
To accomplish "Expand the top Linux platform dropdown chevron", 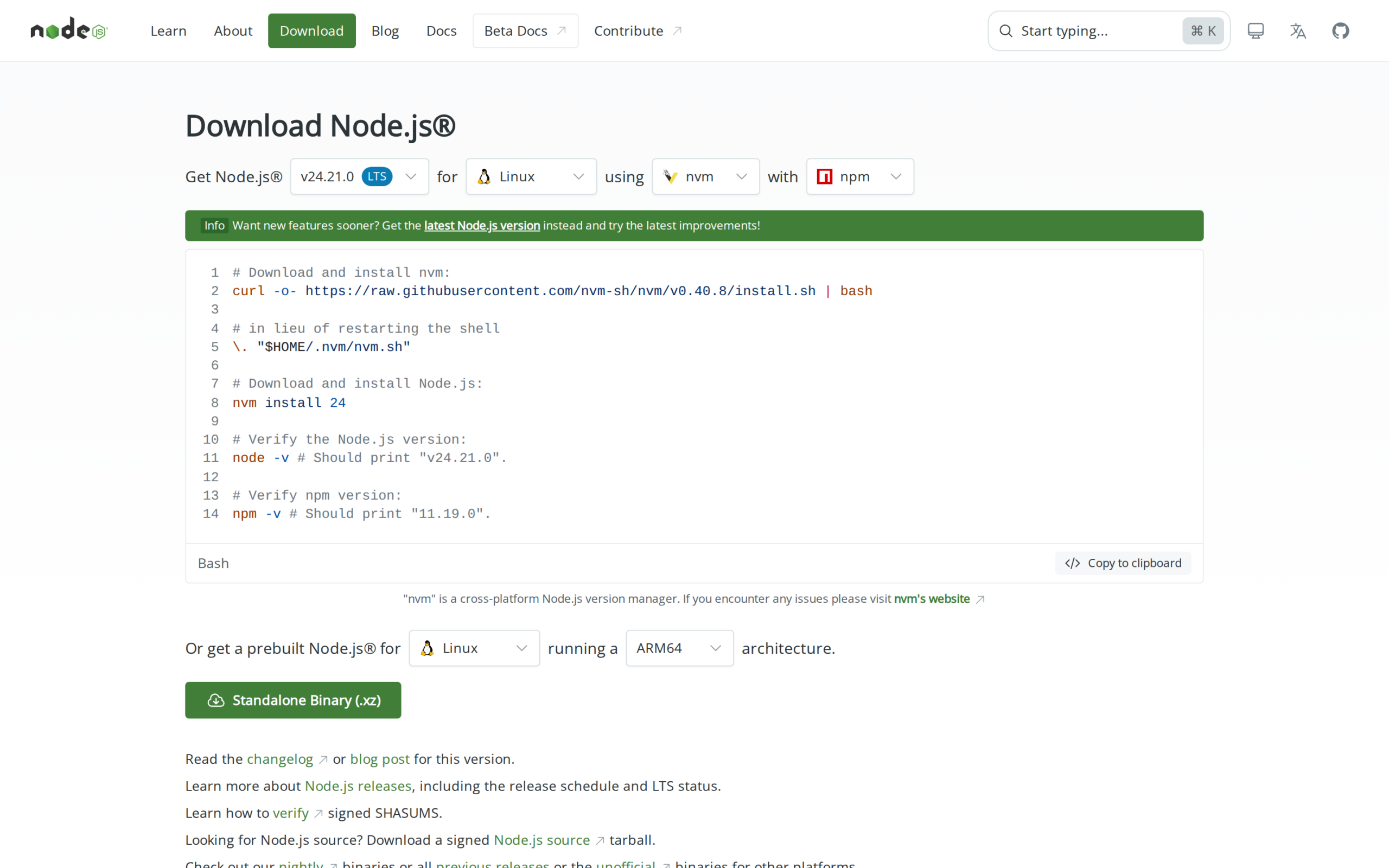I will pyautogui.click(x=578, y=177).
